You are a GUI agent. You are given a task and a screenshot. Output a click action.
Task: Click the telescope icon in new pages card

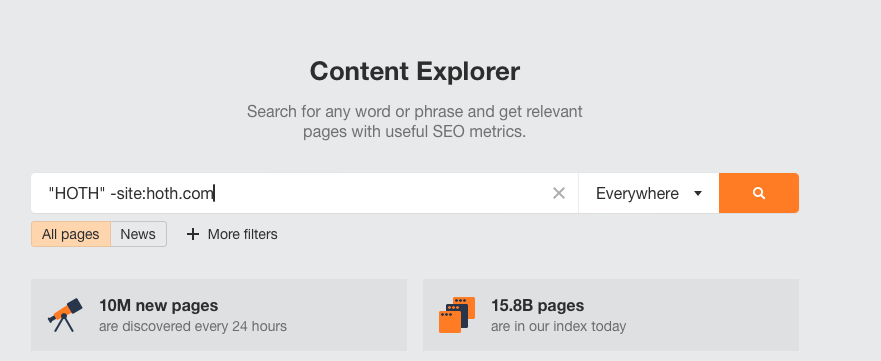[x=65, y=315]
